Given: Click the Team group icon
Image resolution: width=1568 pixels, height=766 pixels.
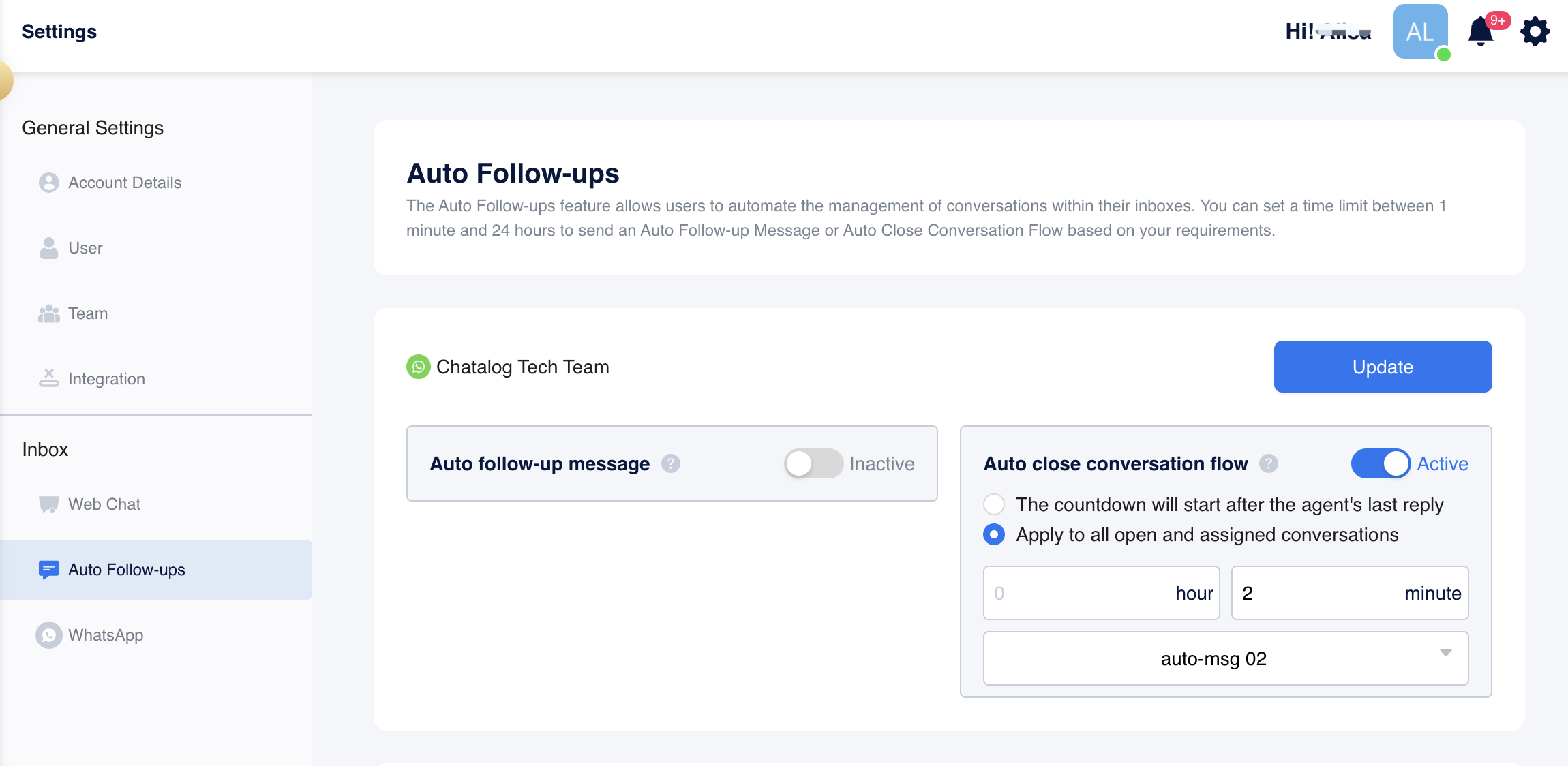Looking at the screenshot, I should coord(48,313).
